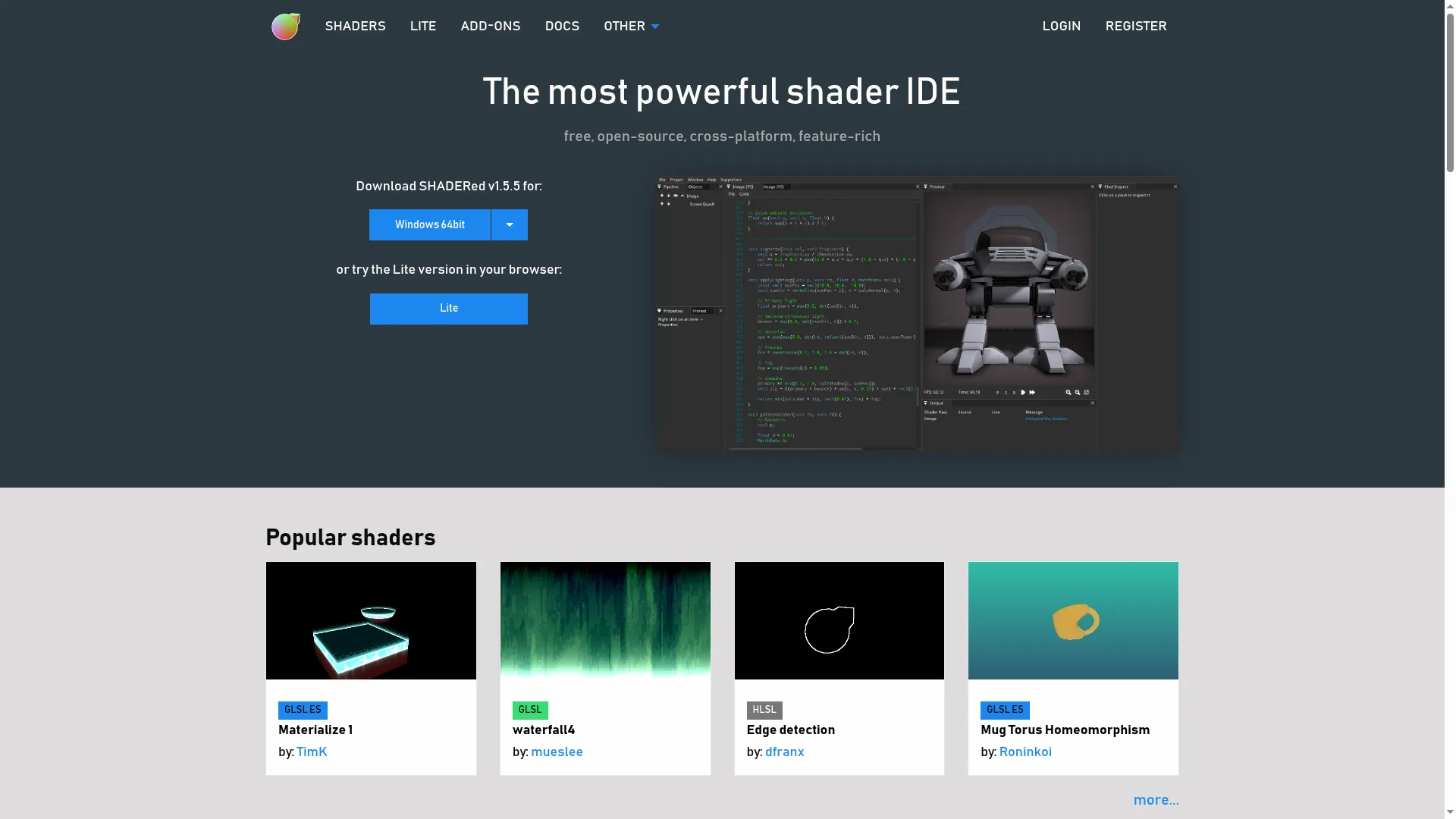The image size is (1456, 819).
Task: Click the HLSL tag on Edge detection
Action: pos(764,710)
